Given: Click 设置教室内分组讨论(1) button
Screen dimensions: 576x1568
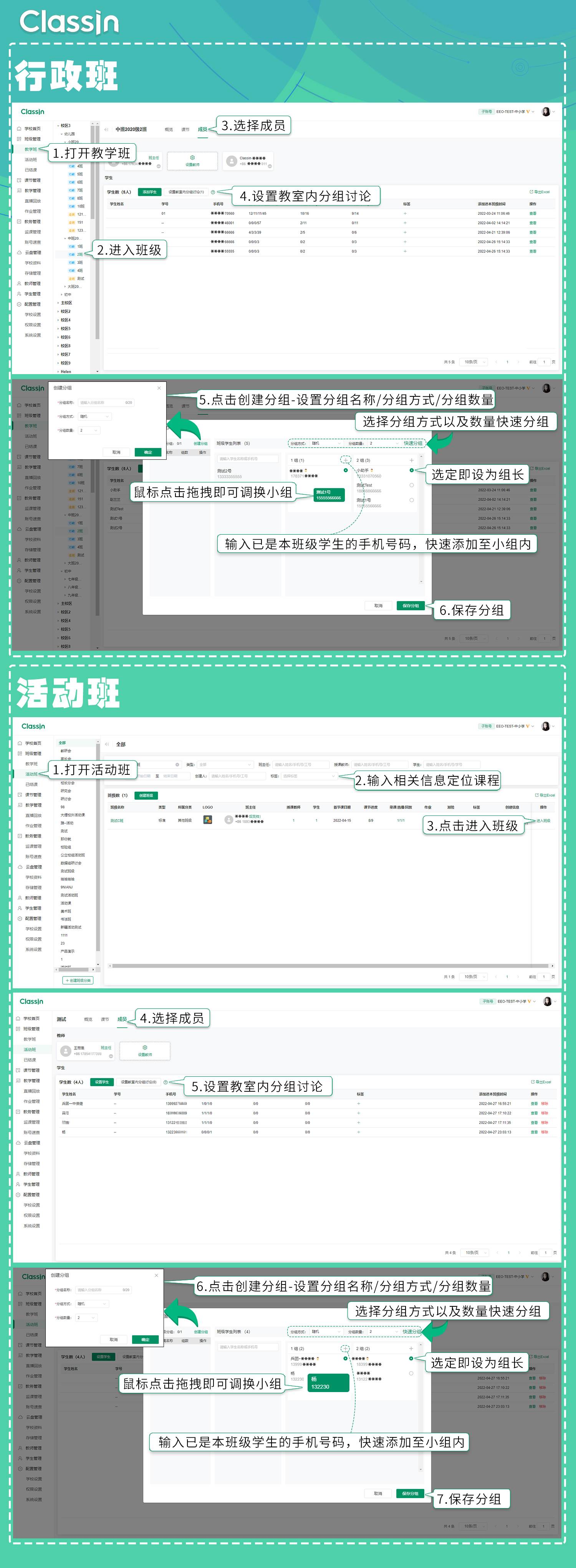Looking at the screenshot, I should tap(186, 192).
